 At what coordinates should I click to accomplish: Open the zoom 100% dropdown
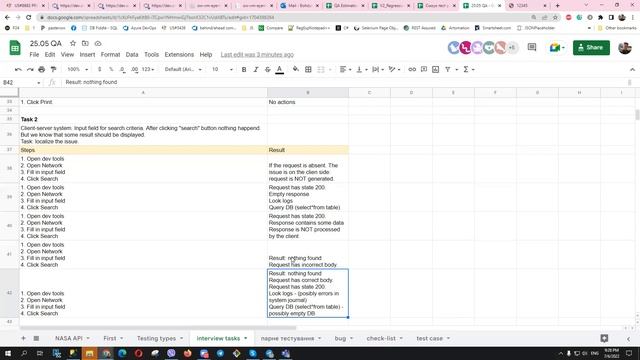77,69
